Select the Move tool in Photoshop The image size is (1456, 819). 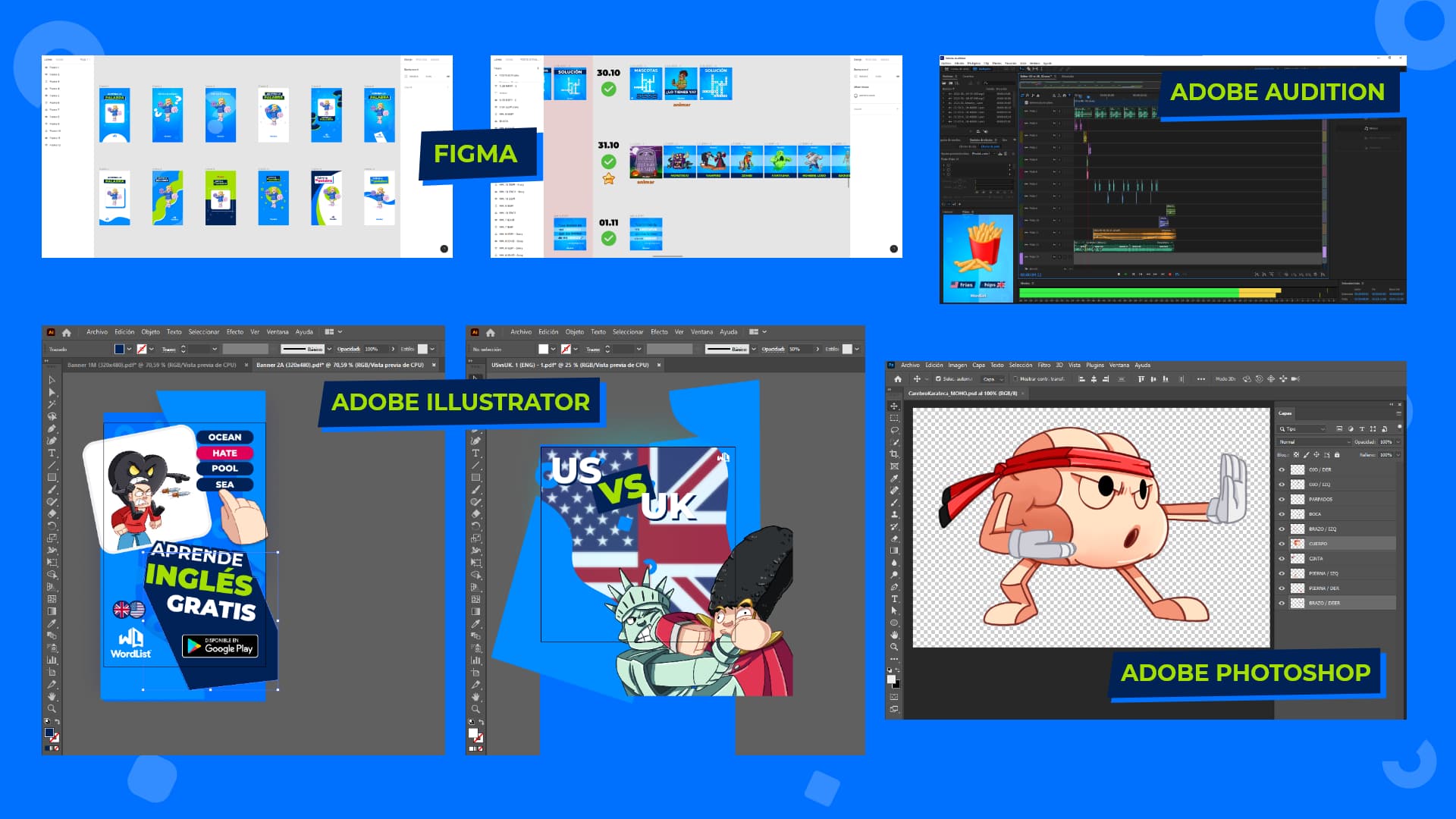pyautogui.click(x=894, y=406)
